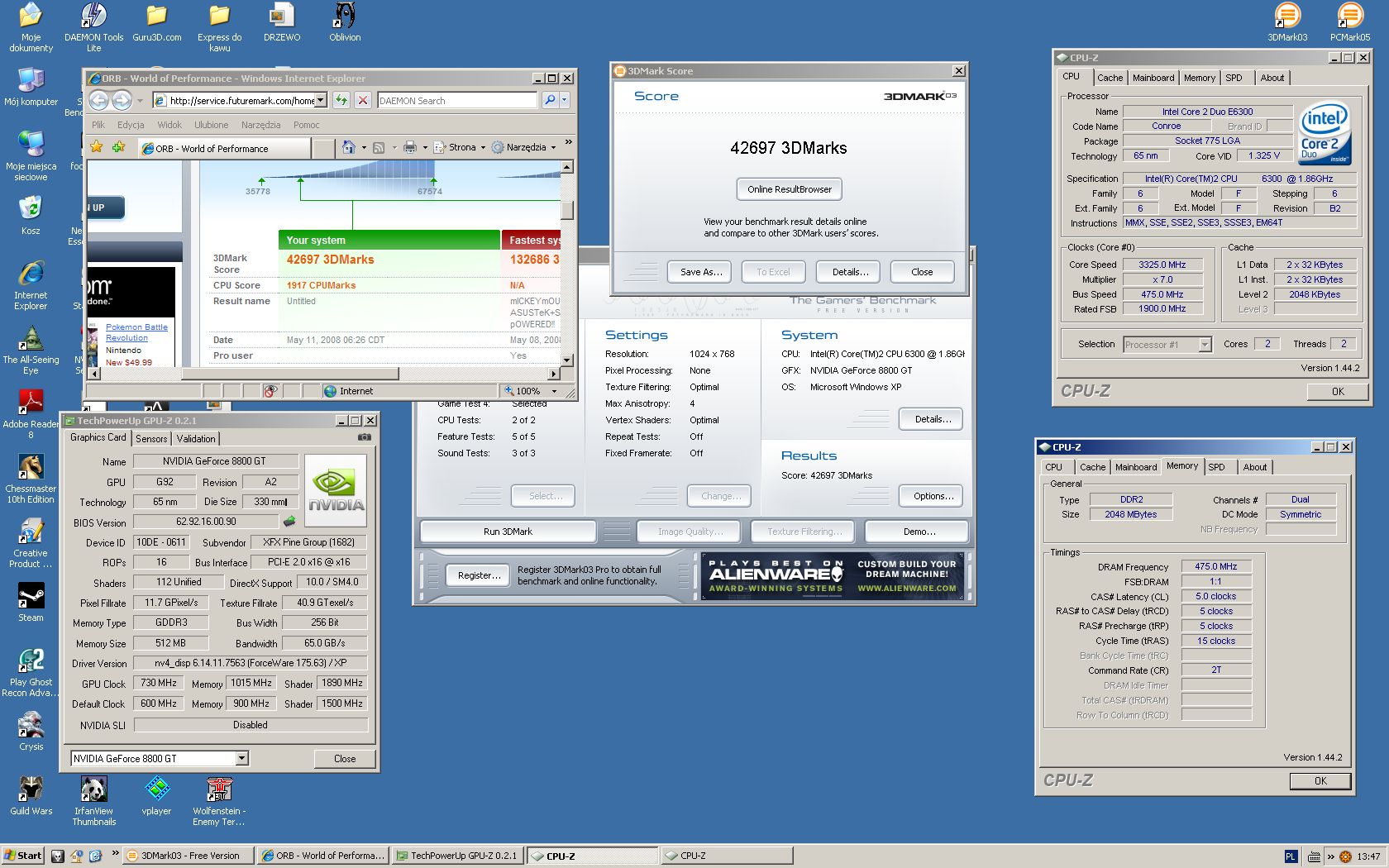1389x868 pixels.
Task: Open the IE zoom level 100% dropdown
Action: [x=554, y=391]
